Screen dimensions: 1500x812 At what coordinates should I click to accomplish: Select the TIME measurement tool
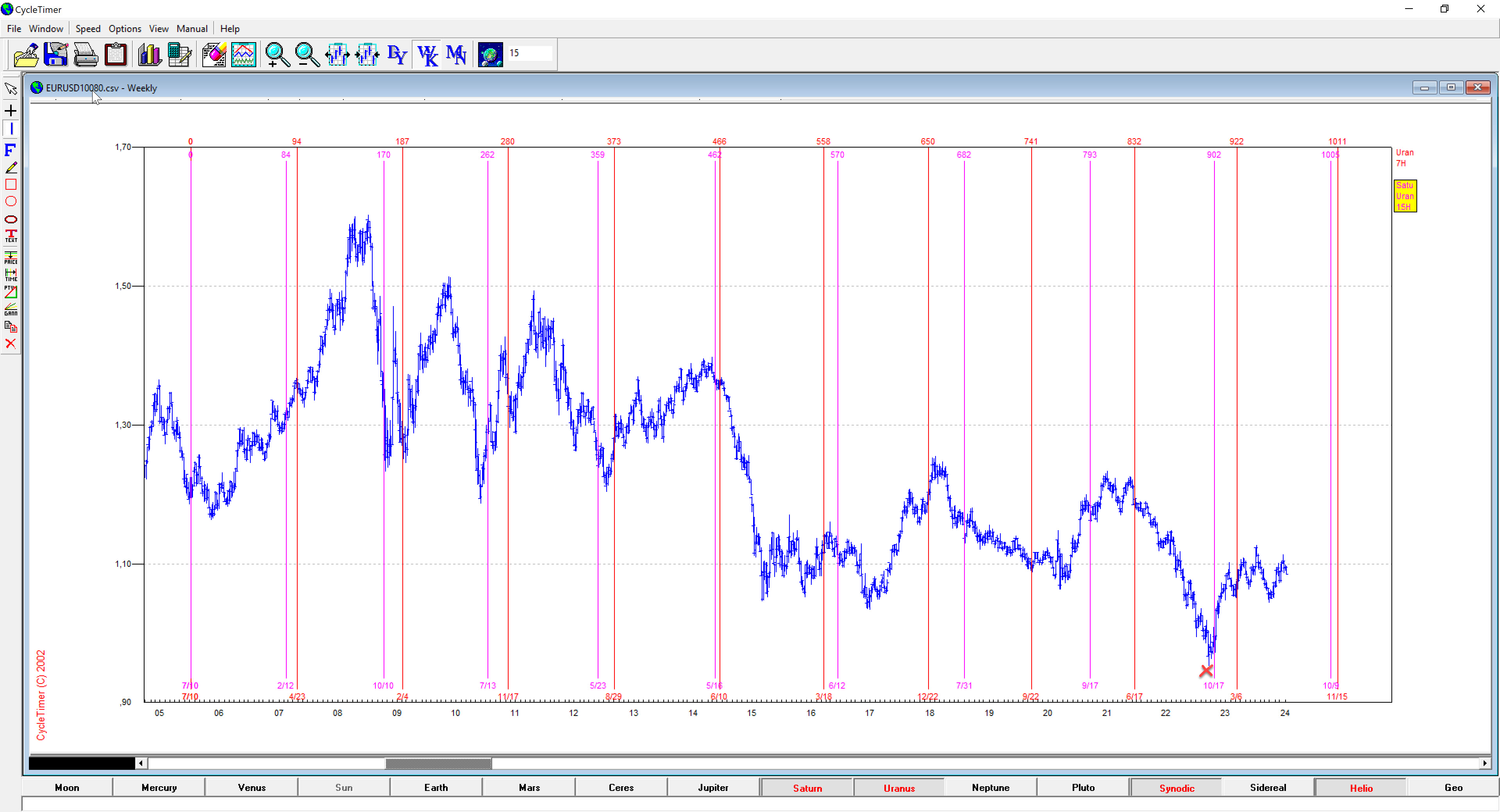11,274
